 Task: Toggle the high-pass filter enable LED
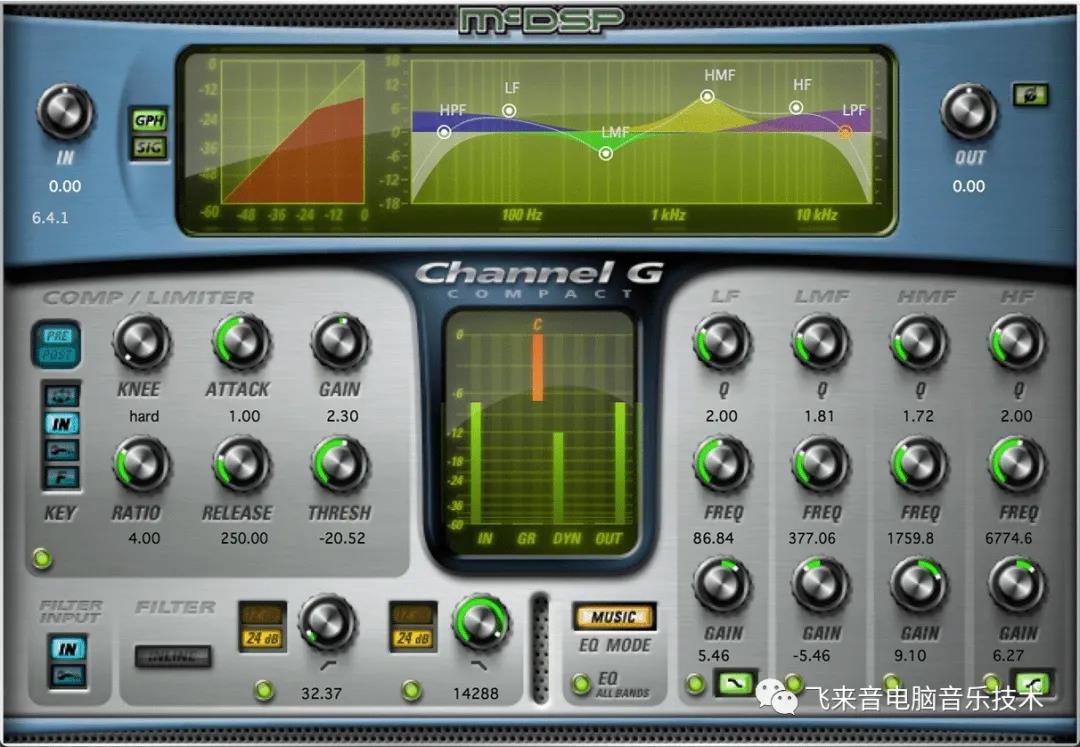click(264, 690)
